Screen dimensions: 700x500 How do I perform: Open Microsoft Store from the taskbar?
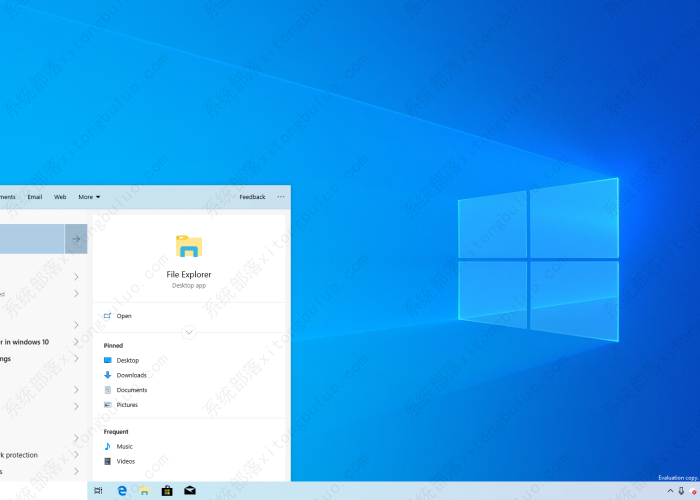[167, 491]
